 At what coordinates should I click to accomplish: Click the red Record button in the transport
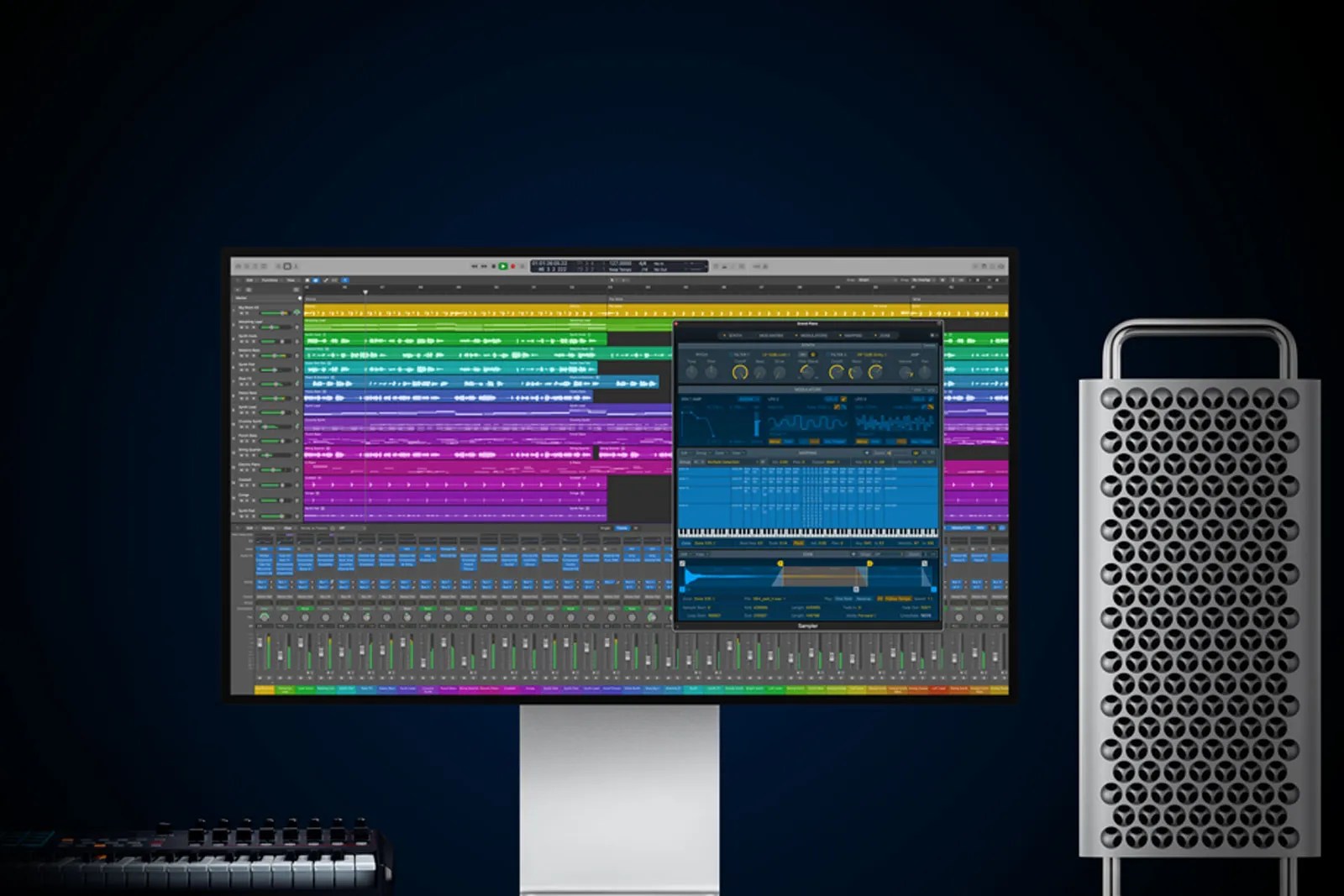point(512,265)
